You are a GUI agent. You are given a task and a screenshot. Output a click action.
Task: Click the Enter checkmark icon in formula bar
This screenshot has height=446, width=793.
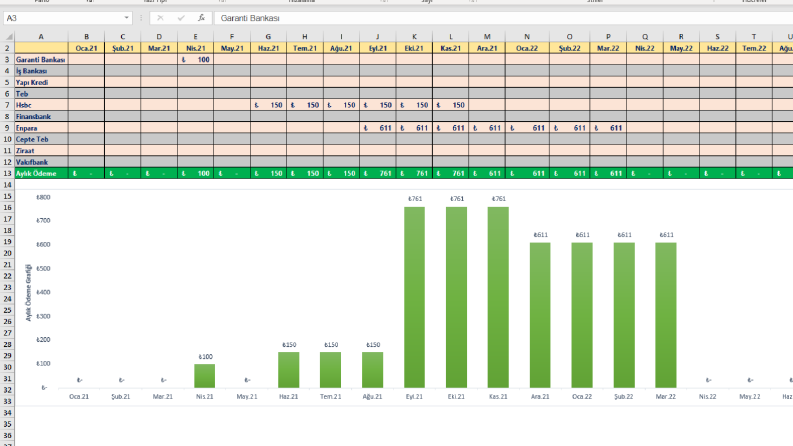click(x=181, y=18)
